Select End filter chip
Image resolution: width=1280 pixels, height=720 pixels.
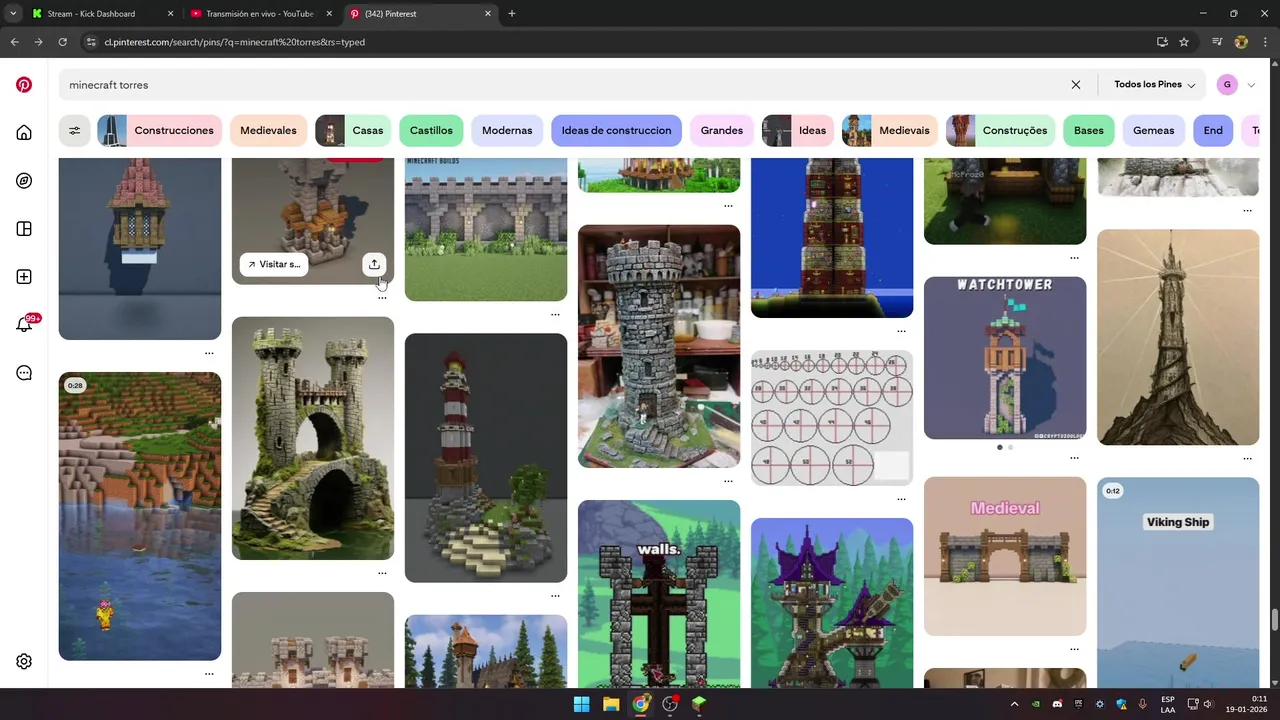pyautogui.click(x=1213, y=130)
